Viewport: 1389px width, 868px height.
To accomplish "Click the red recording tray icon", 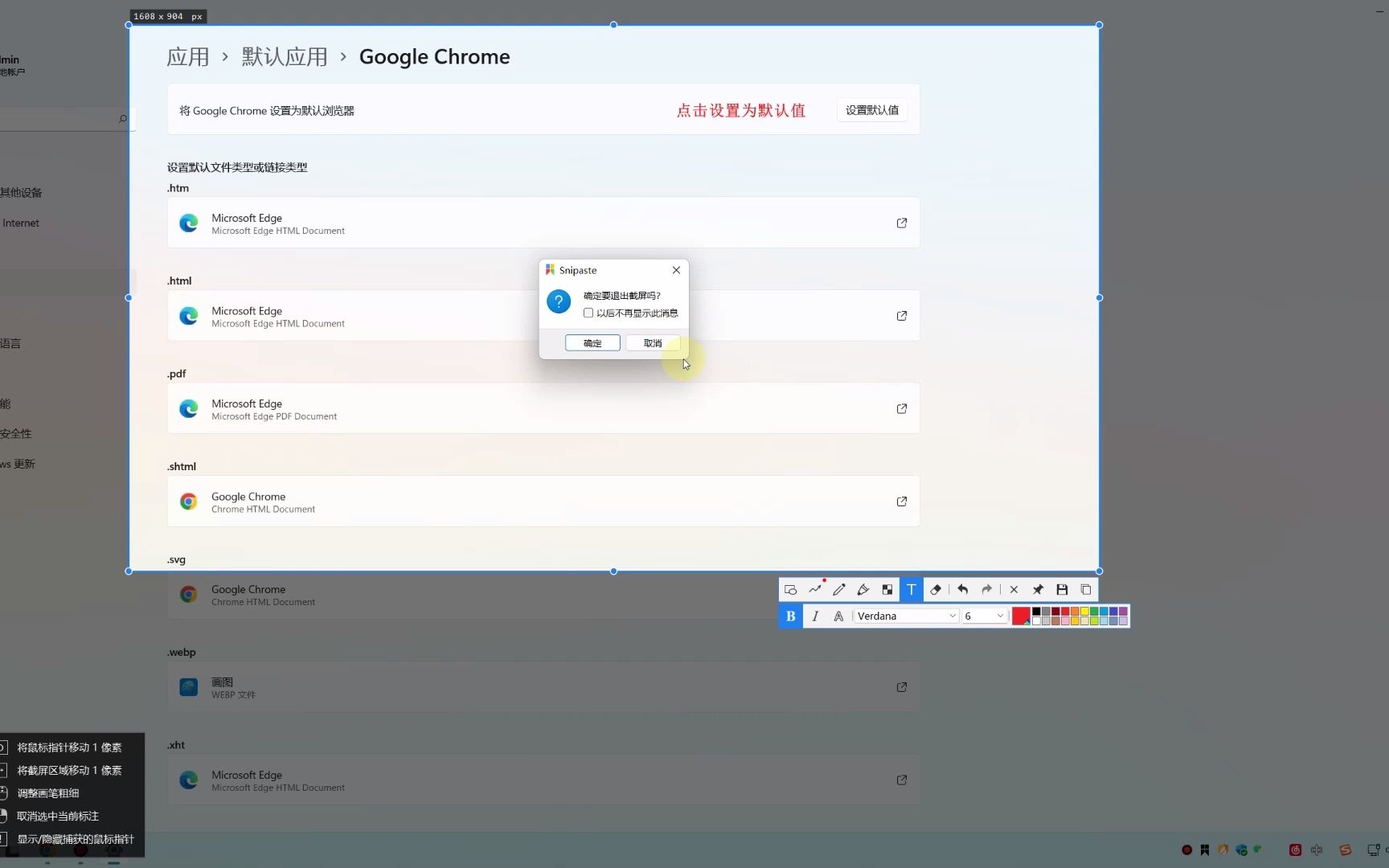I will [1186, 850].
